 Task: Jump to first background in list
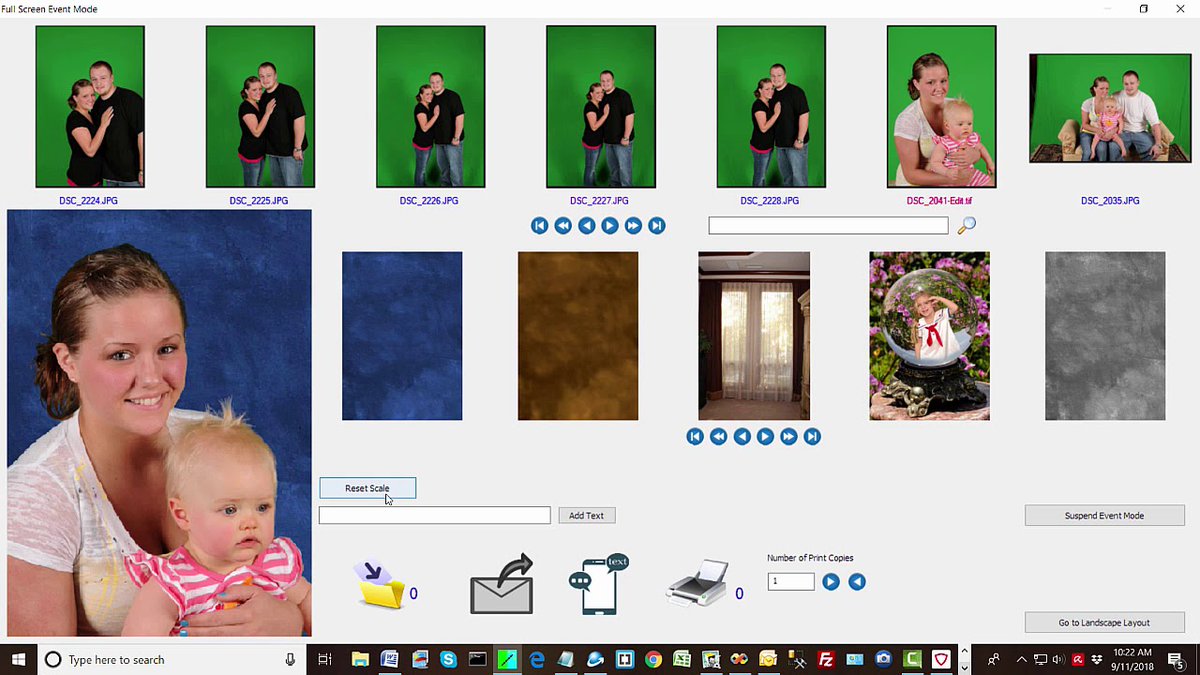[695, 436]
